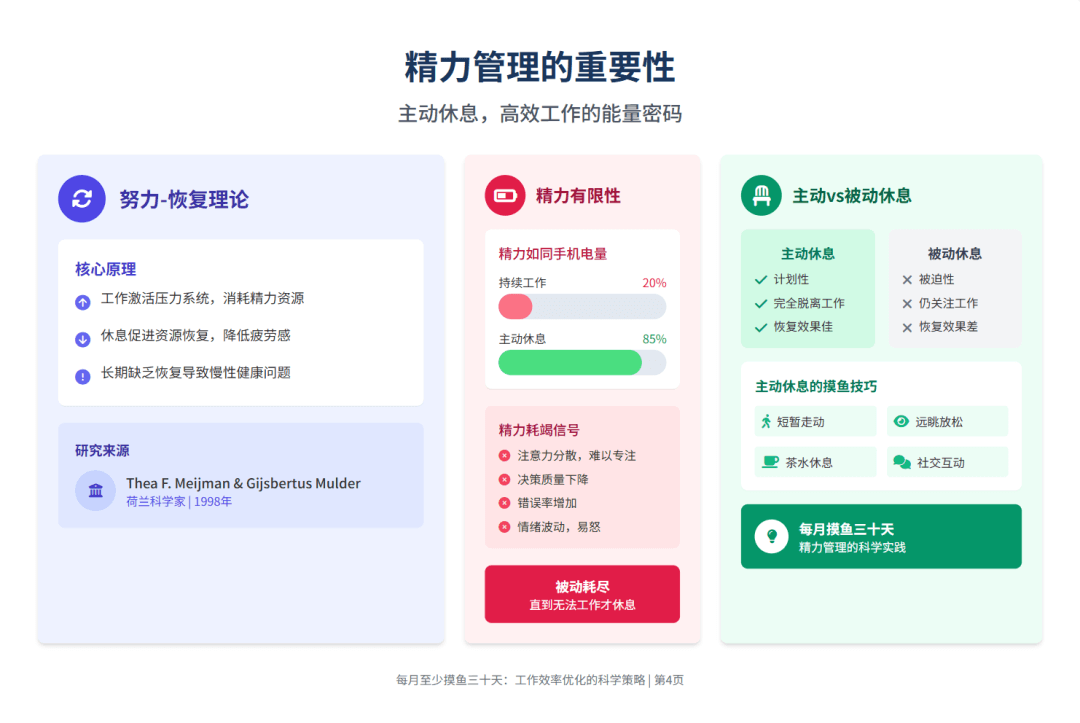1080x723 pixels.
Task: Click the red 被动耗尽 button
Action: tap(582, 594)
